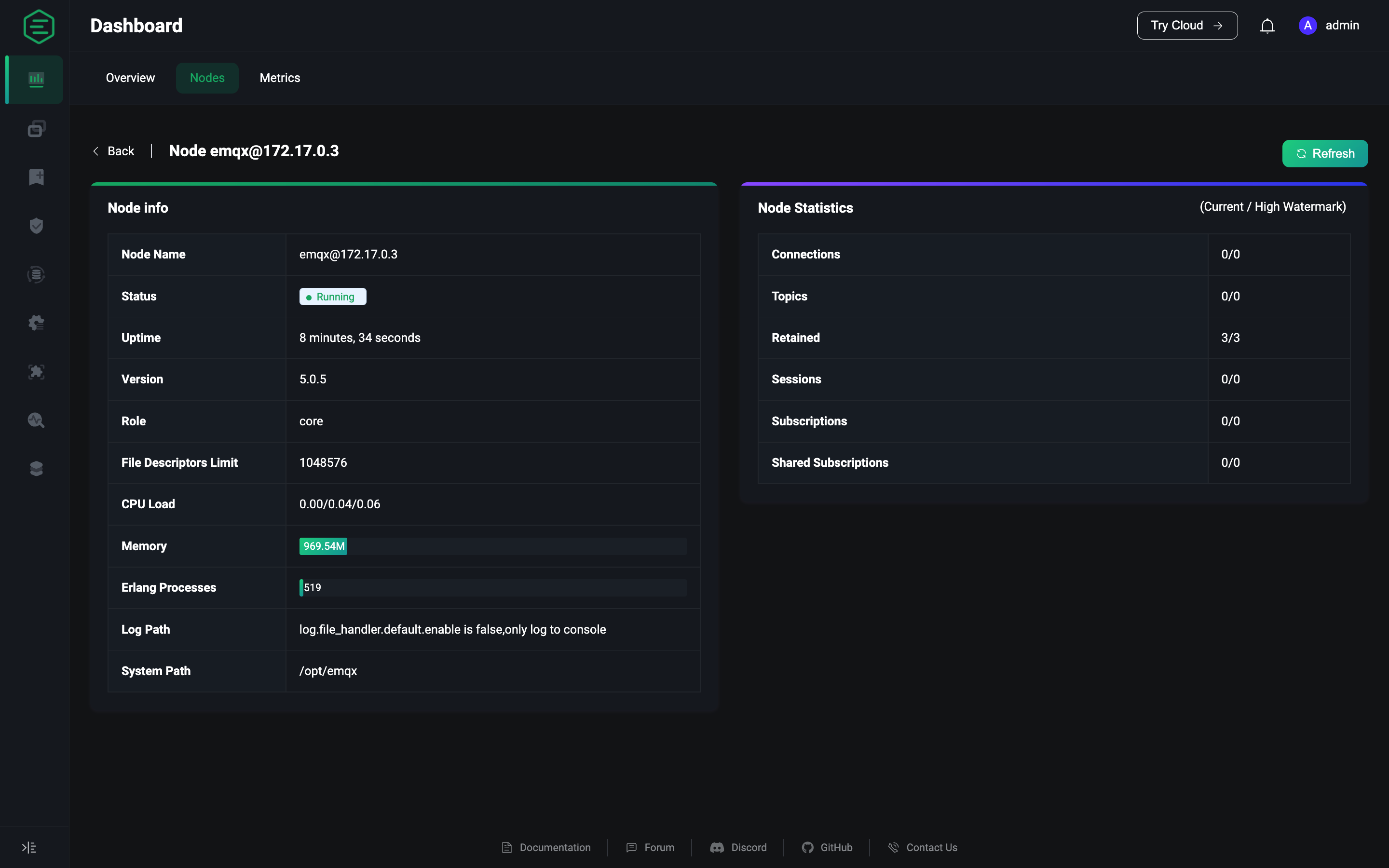Viewport: 1389px width, 868px height.
Task: Open System via the stacked layers icon
Action: pyautogui.click(x=36, y=468)
